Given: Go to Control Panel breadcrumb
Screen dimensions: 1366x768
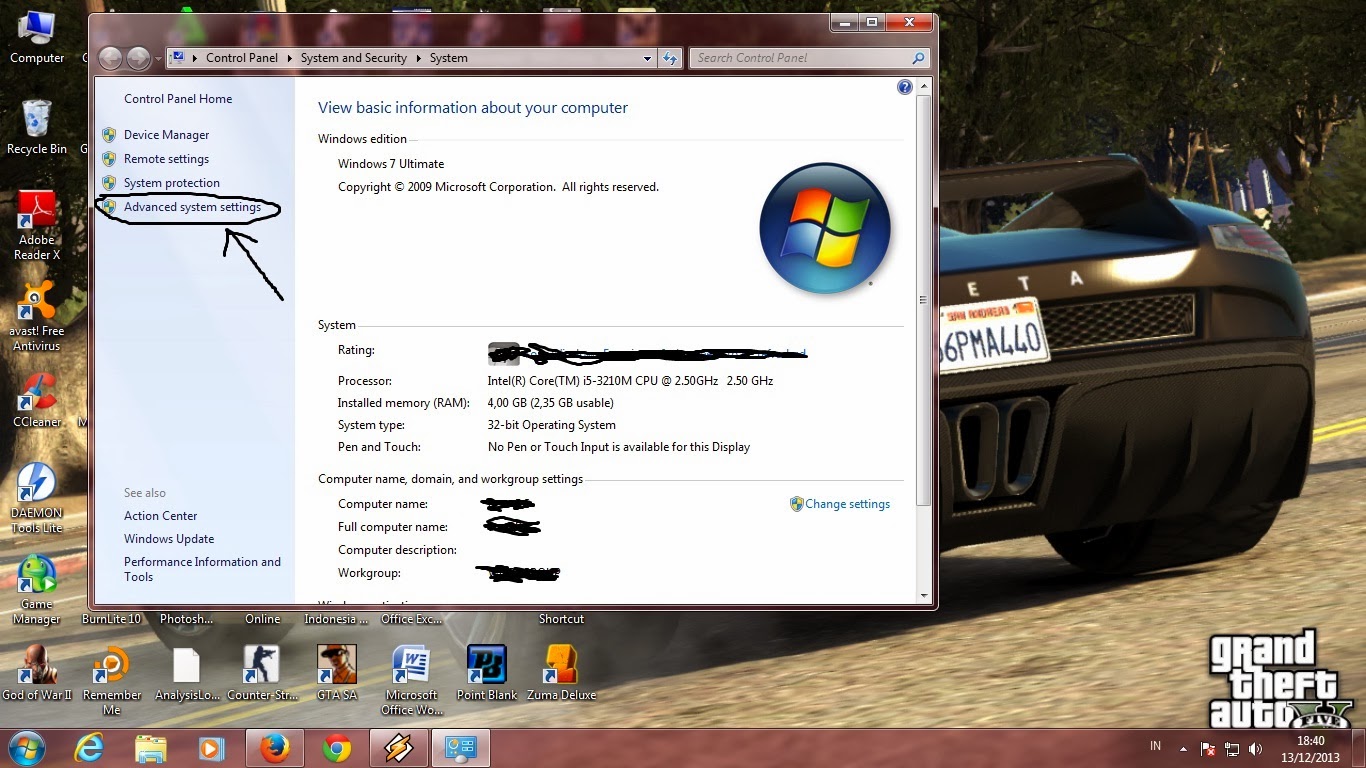Looking at the screenshot, I should point(242,58).
